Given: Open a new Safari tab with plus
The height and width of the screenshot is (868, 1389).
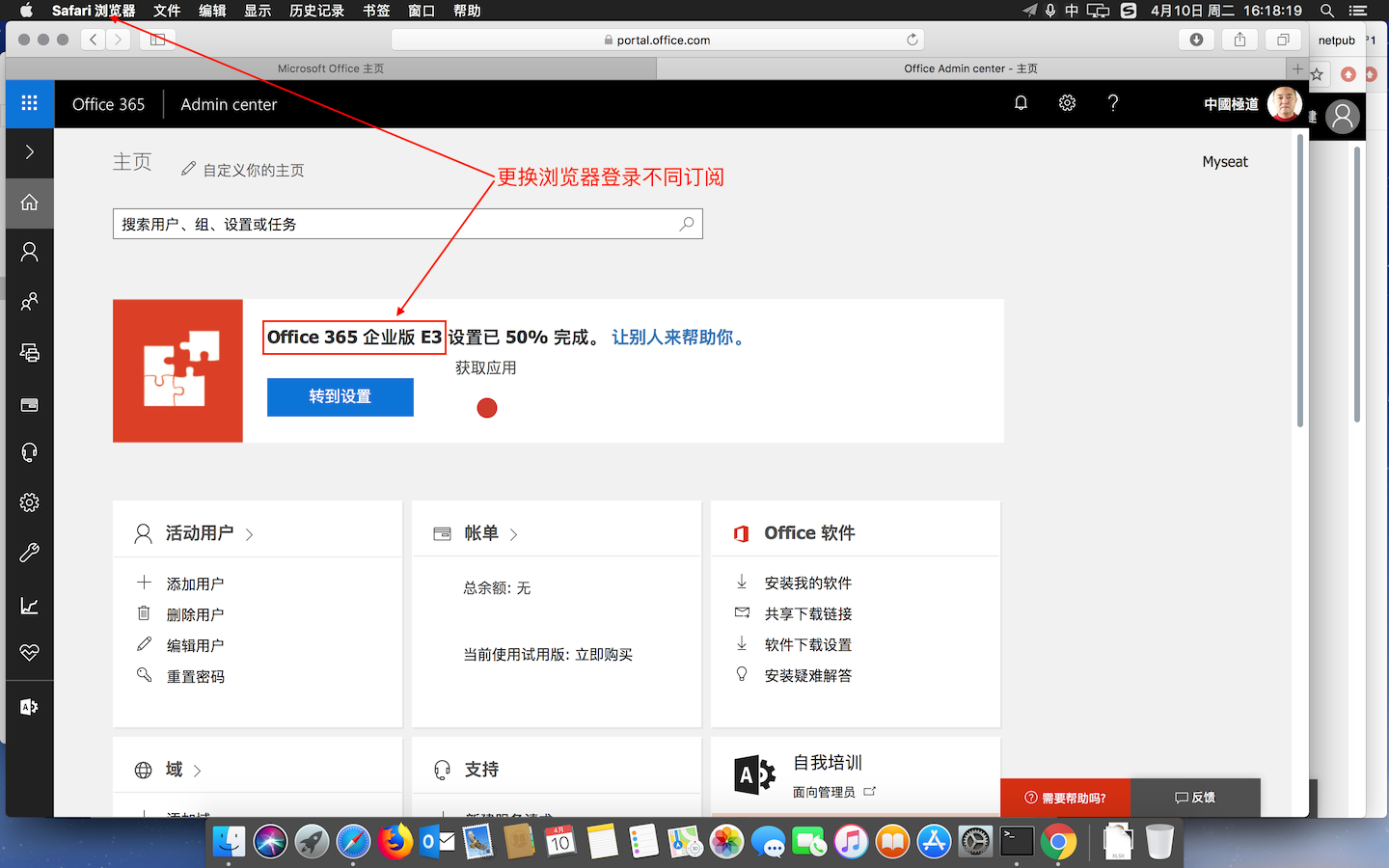Looking at the screenshot, I should click(1297, 68).
